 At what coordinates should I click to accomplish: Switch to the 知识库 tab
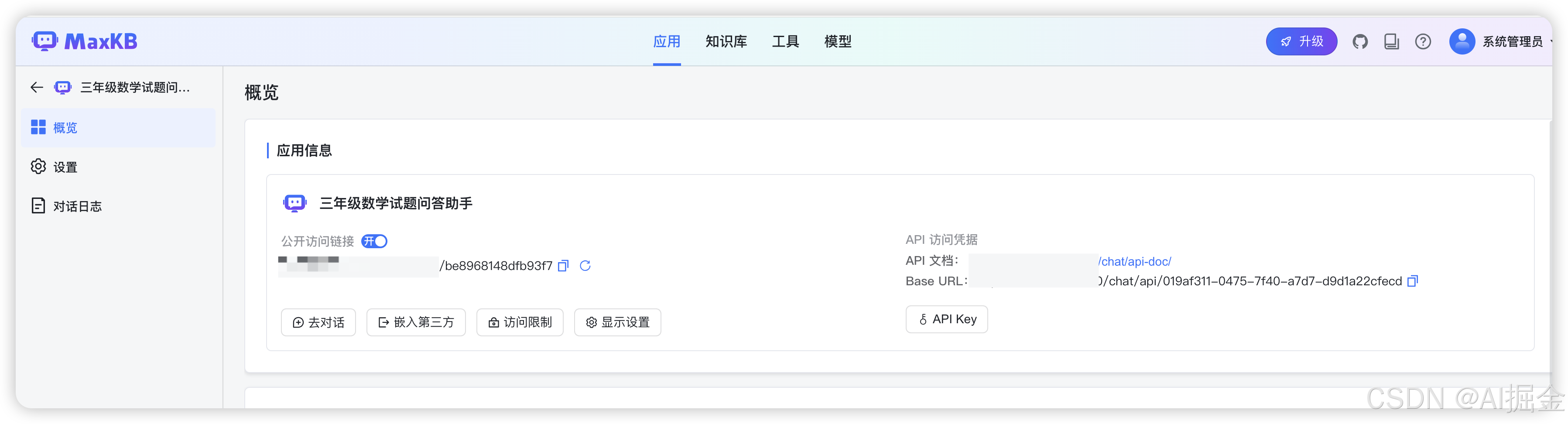click(726, 42)
